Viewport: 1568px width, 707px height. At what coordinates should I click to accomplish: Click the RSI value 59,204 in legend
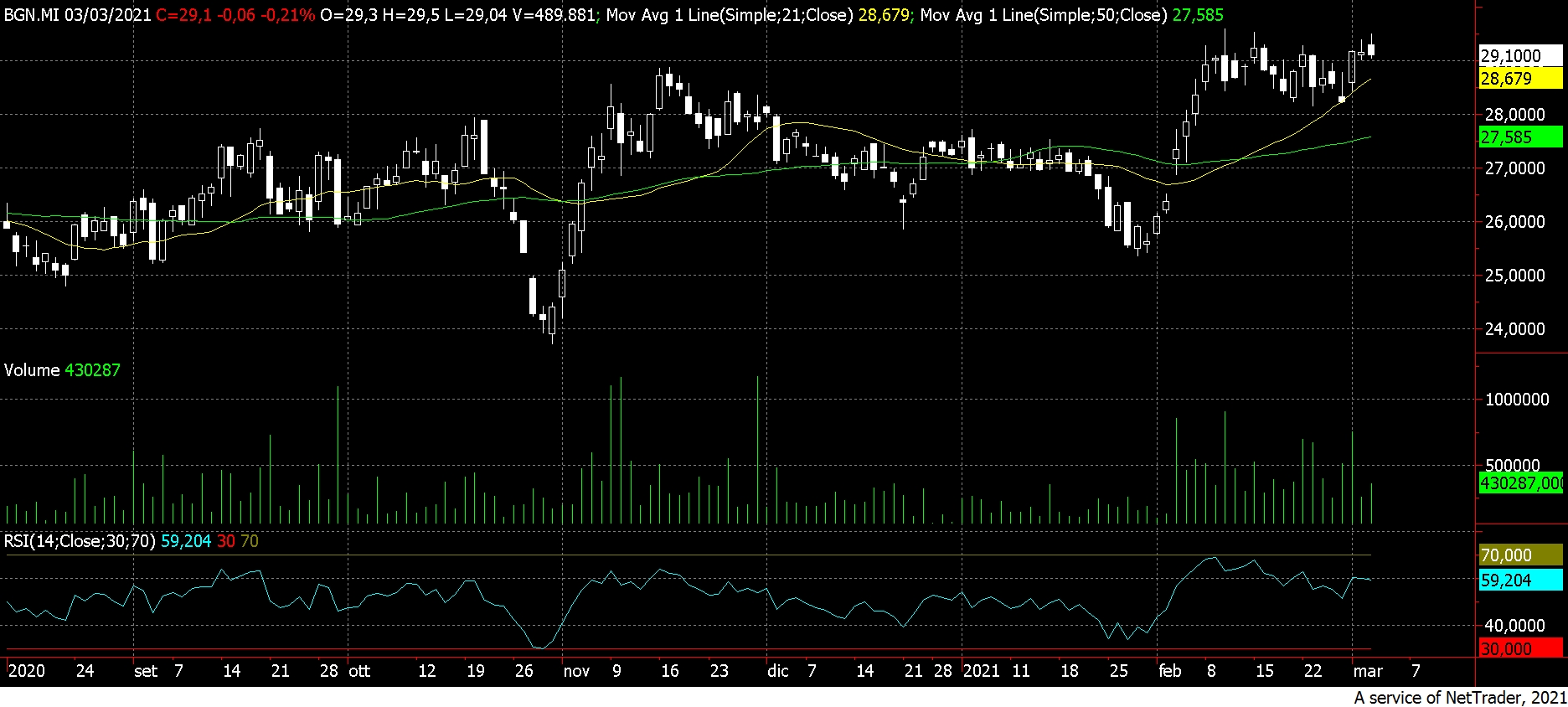tap(186, 541)
